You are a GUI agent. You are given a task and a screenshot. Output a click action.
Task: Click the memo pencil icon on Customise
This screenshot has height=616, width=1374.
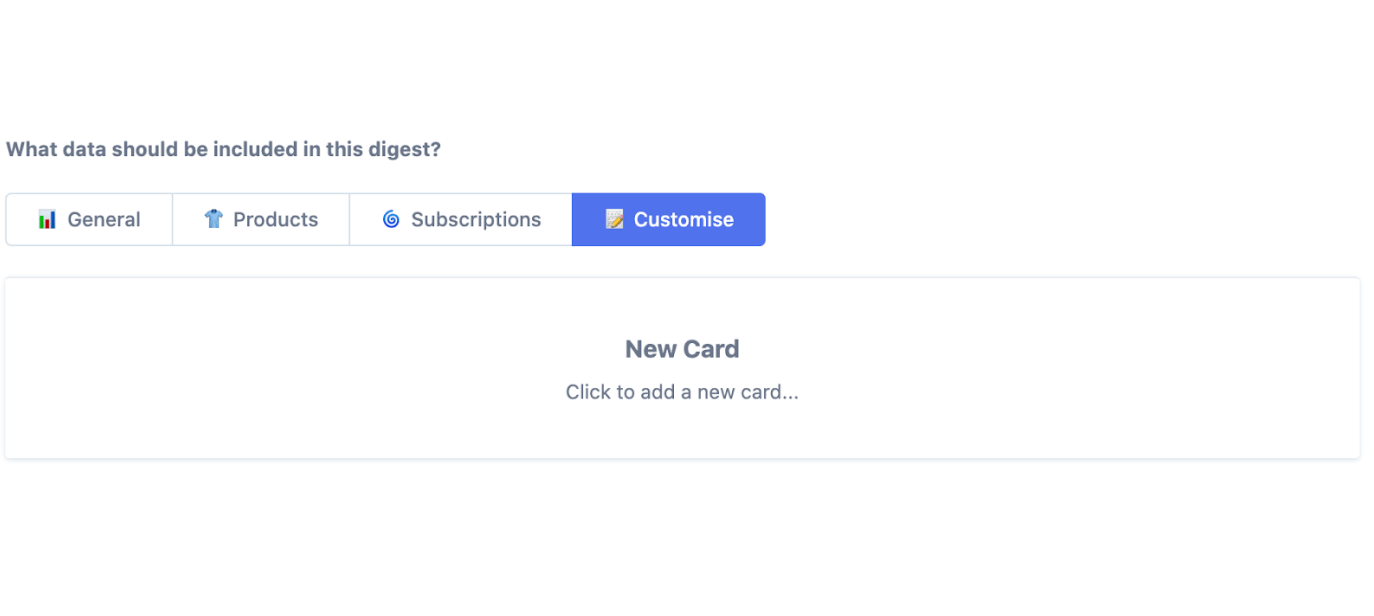[x=614, y=220]
